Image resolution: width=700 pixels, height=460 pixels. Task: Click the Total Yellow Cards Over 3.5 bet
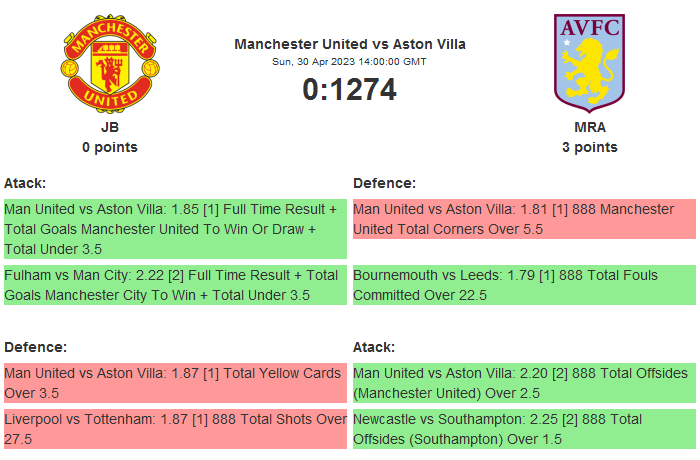click(x=175, y=383)
